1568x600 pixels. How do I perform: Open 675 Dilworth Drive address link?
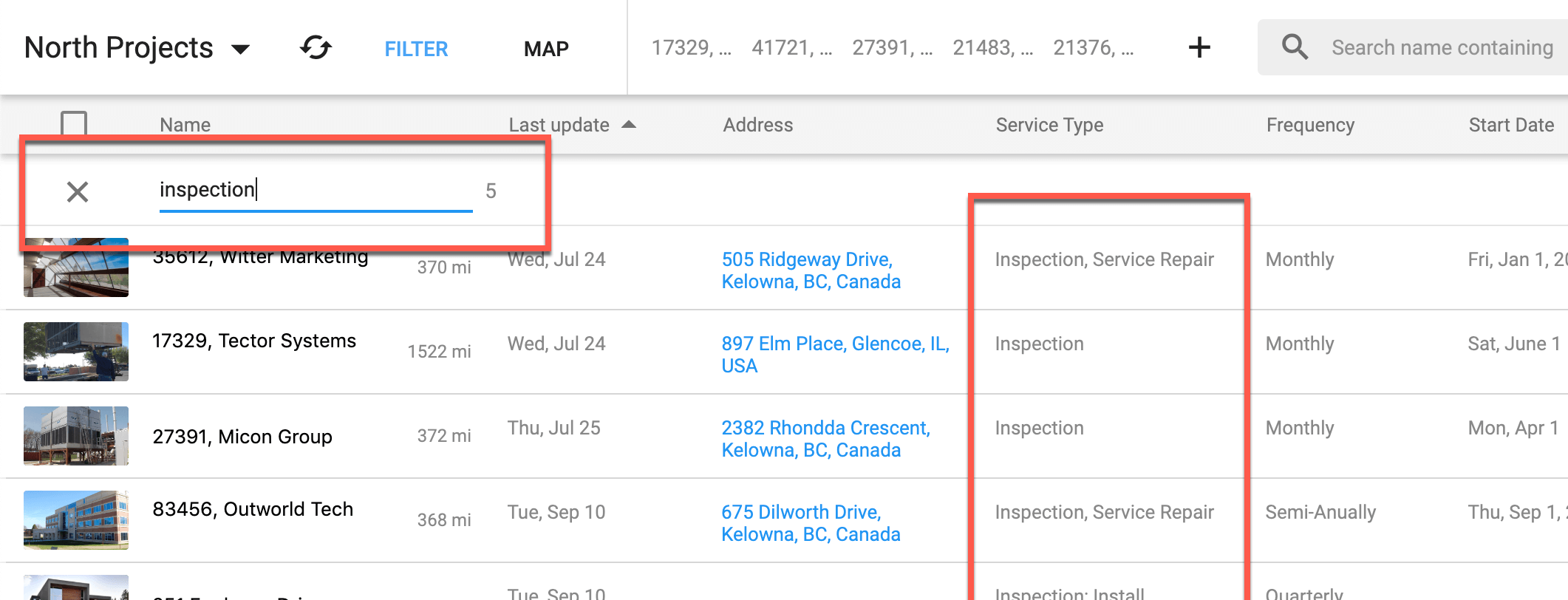[811, 523]
